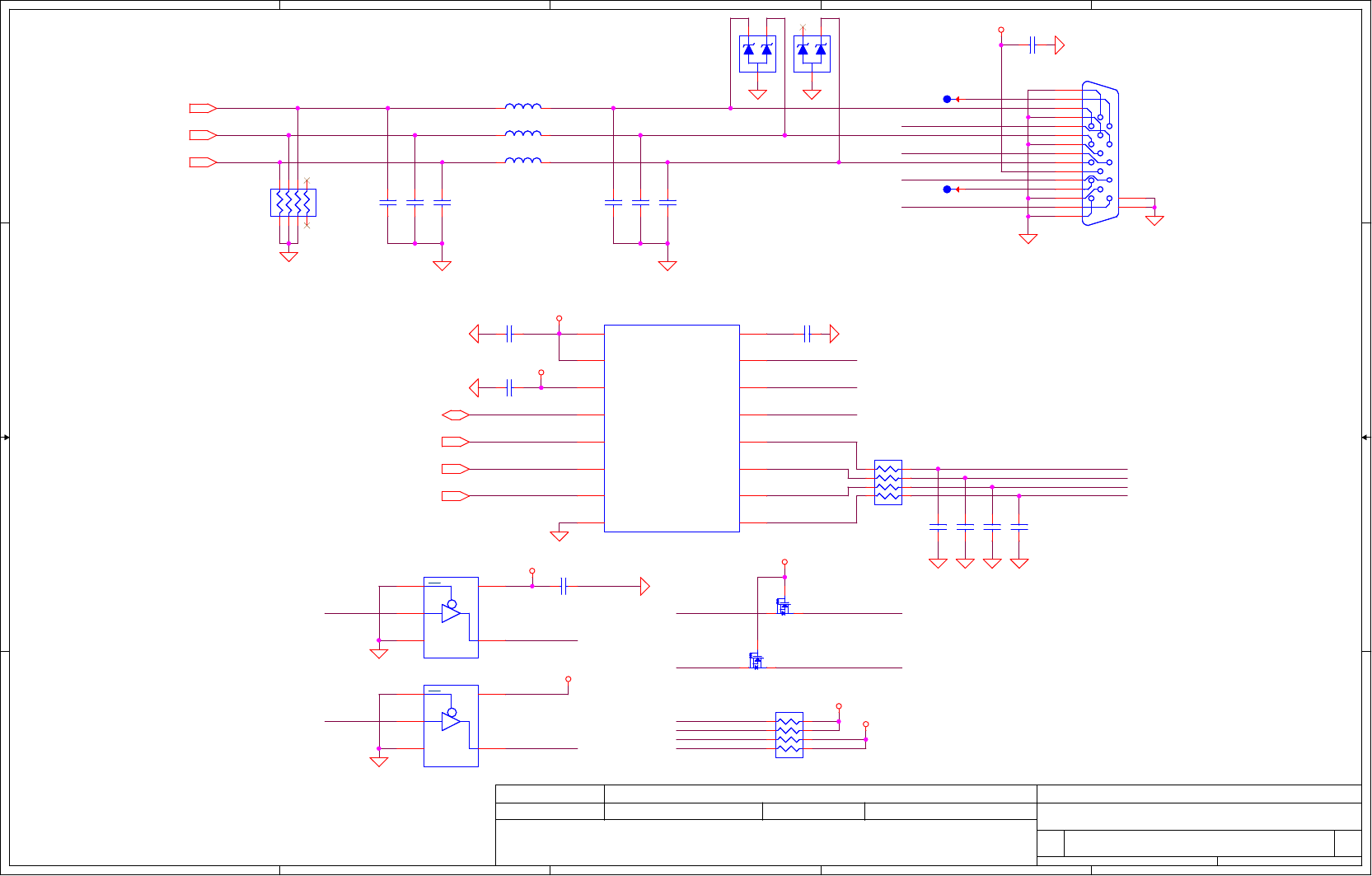
Task: Select the upper inverting buffer symbol
Action: pyautogui.click(x=451, y=617)
